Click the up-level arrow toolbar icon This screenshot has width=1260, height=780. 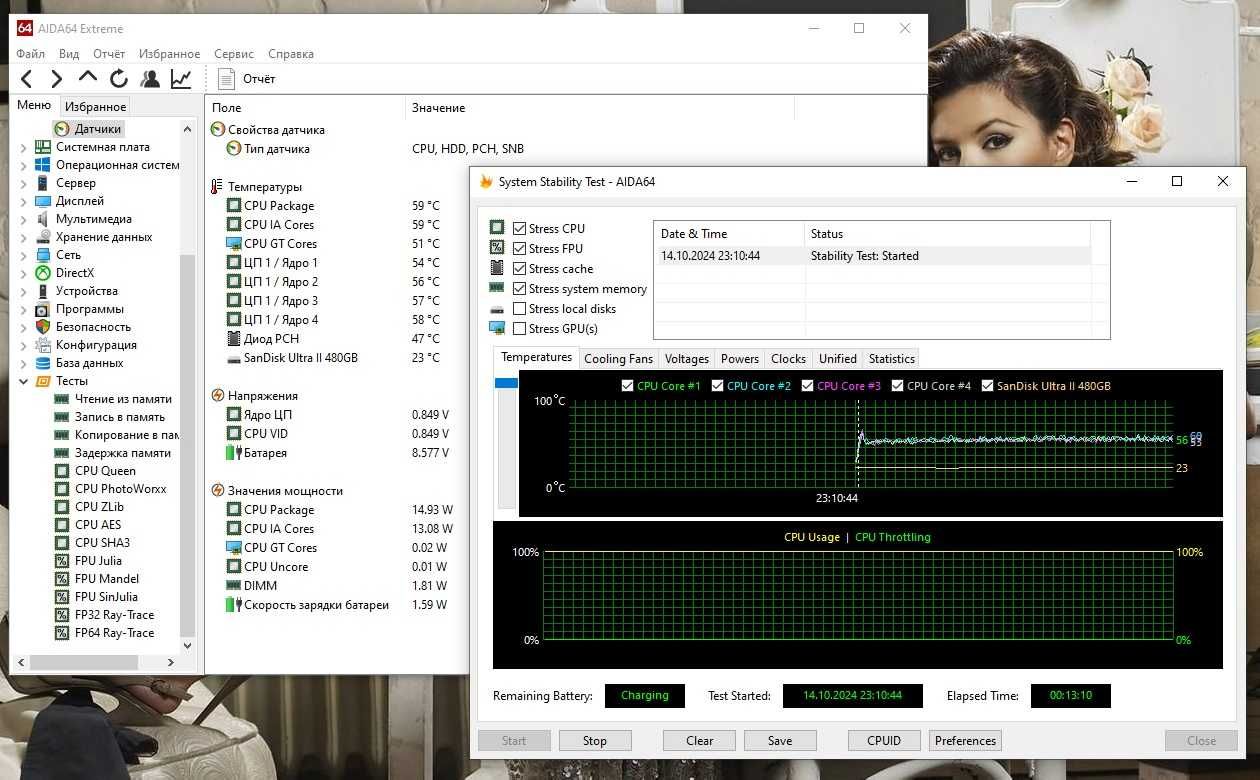(88, 78)
